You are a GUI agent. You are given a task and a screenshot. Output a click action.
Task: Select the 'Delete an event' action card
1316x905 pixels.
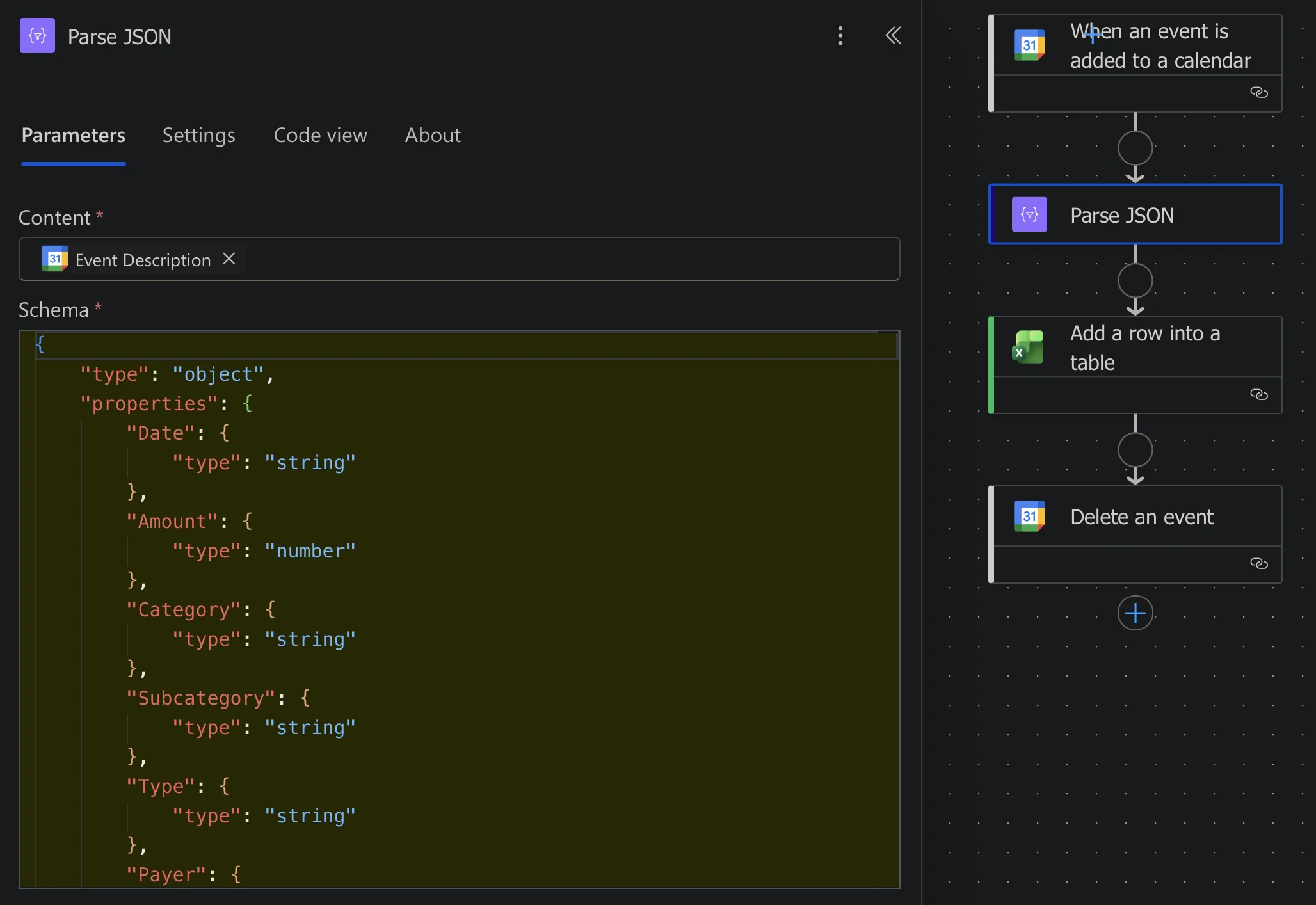point(1135,534)
